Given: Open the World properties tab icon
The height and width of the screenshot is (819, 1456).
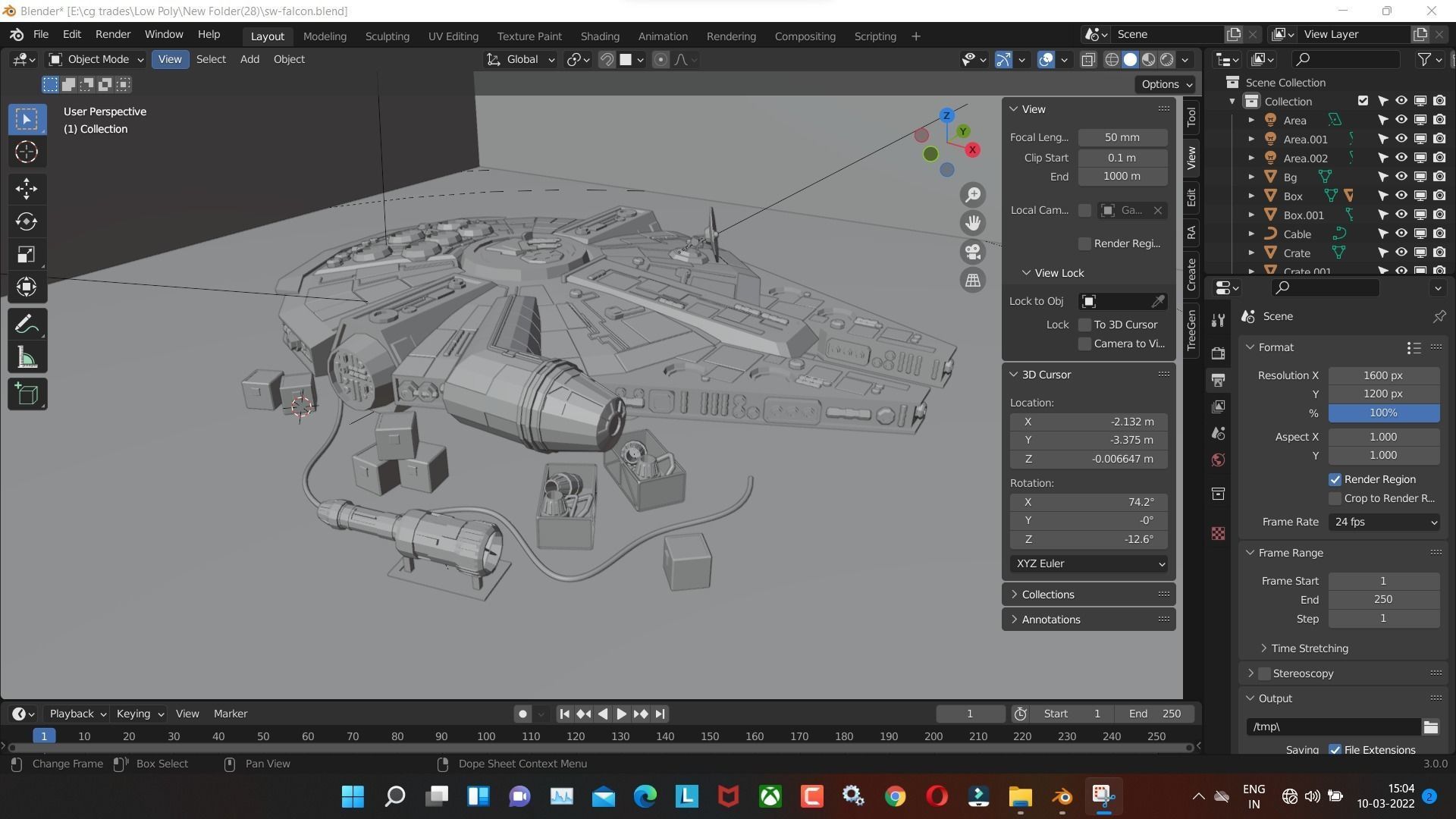Looking at the screenshot, I should 1218,460.
